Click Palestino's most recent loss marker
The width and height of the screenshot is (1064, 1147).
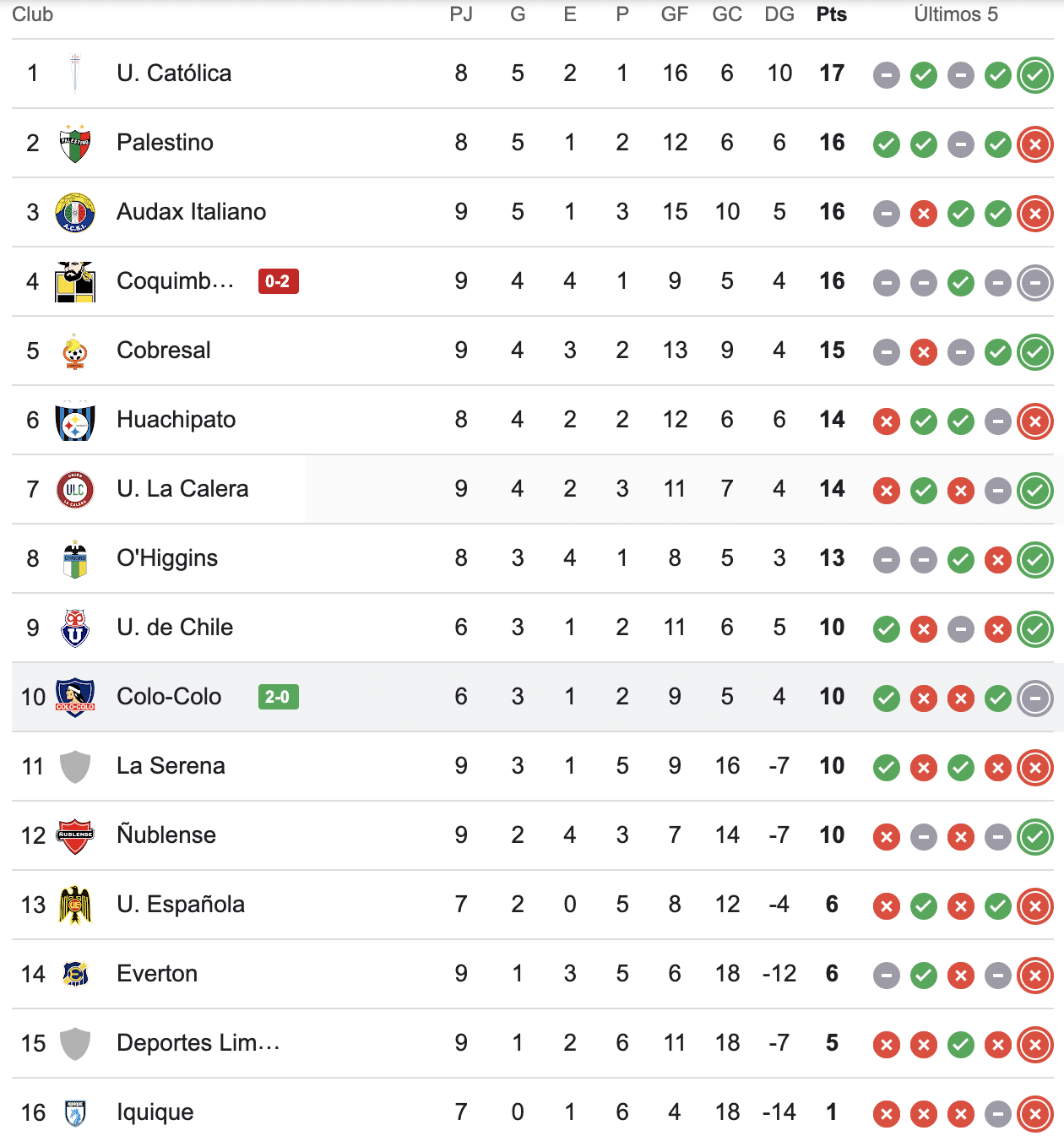pos(1034,143)
